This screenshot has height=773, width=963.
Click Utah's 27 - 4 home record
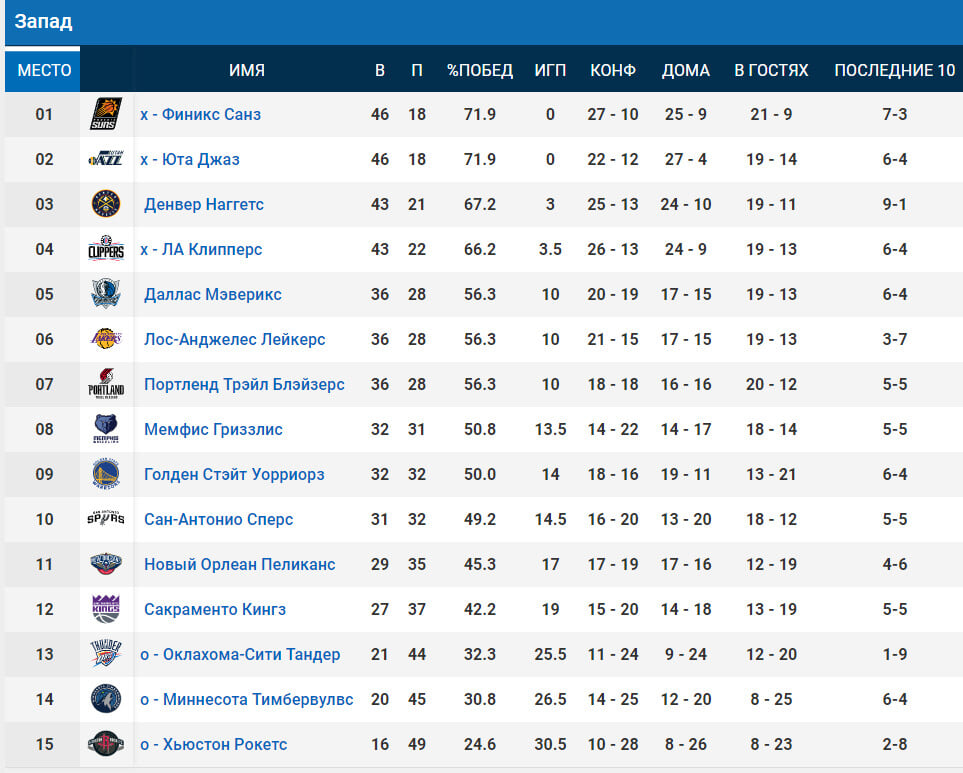coord(686,159)
